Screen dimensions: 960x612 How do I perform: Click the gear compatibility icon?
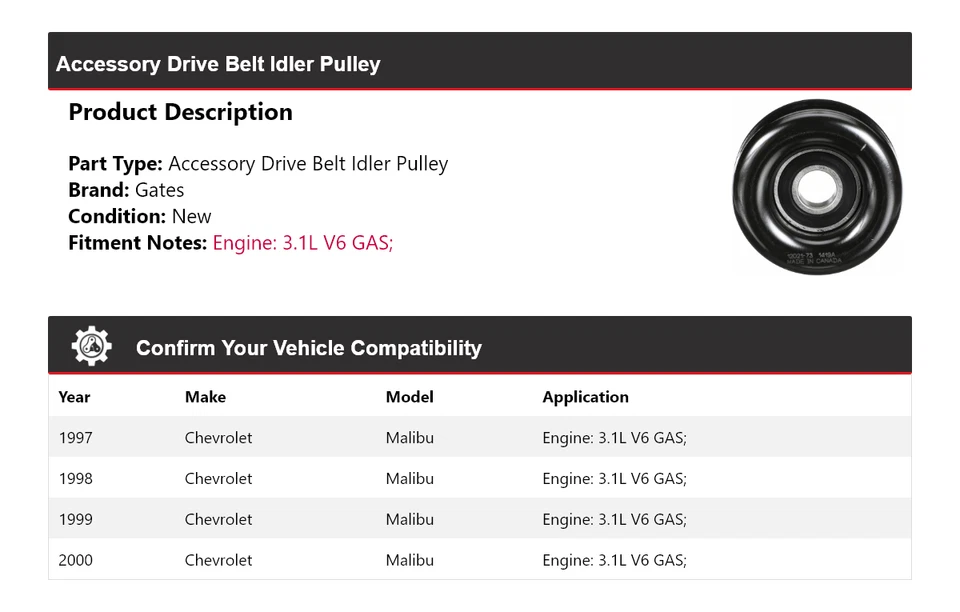coord(92,346)
